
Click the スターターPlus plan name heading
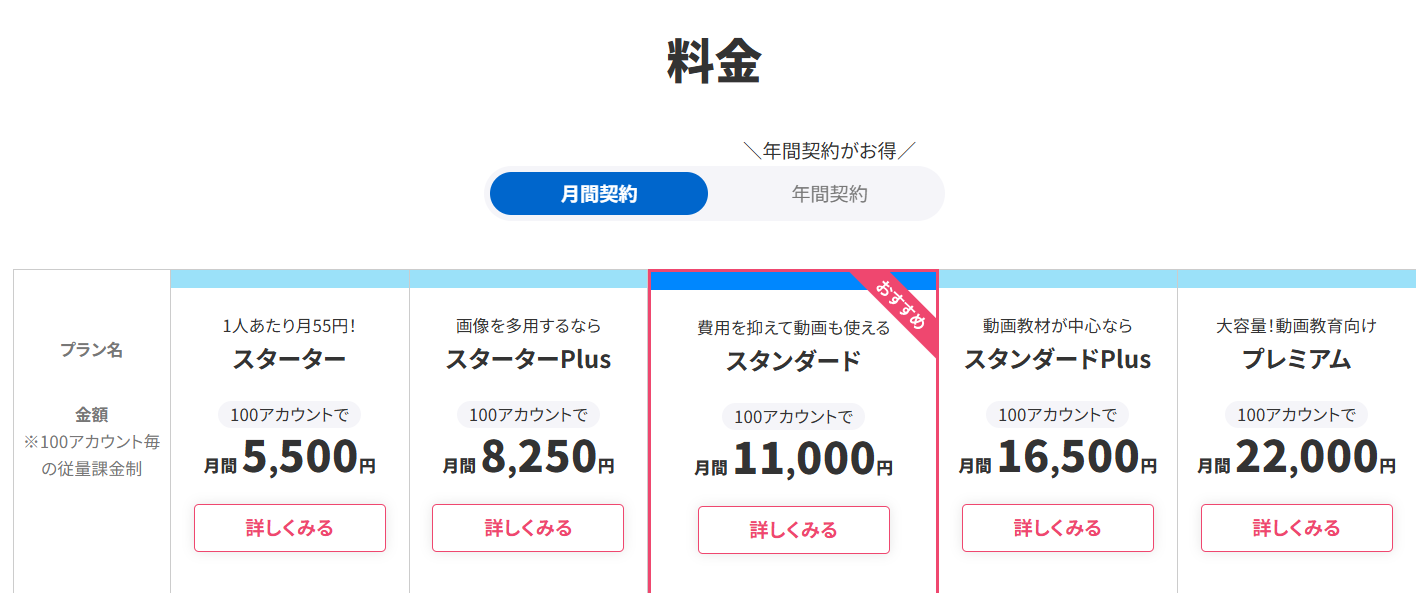click(x=528, y=359)
